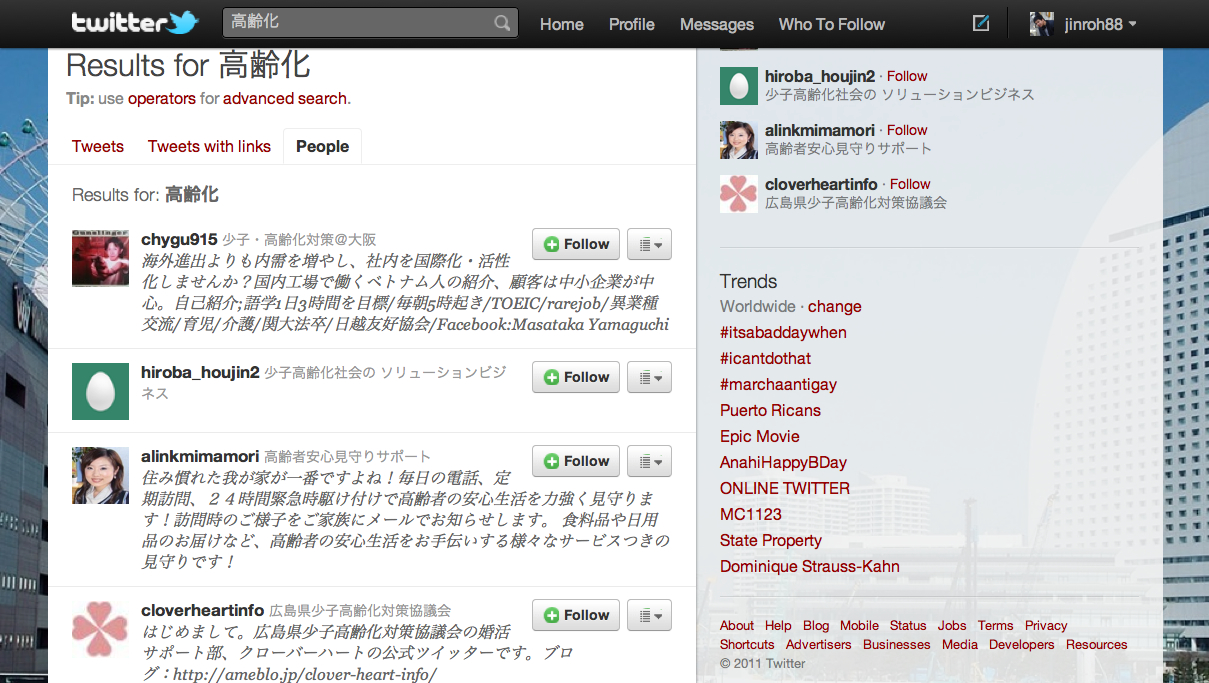This screenshot has width=1209, height=683.
Task: Click chygu915's profile avatar in results
Action: point(100,257)
